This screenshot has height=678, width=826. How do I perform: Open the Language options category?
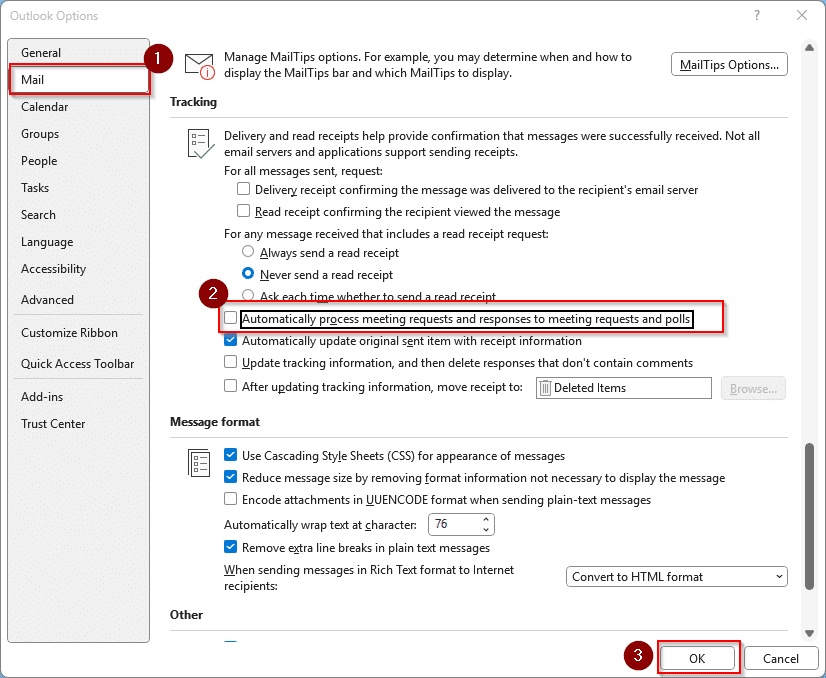79,242
